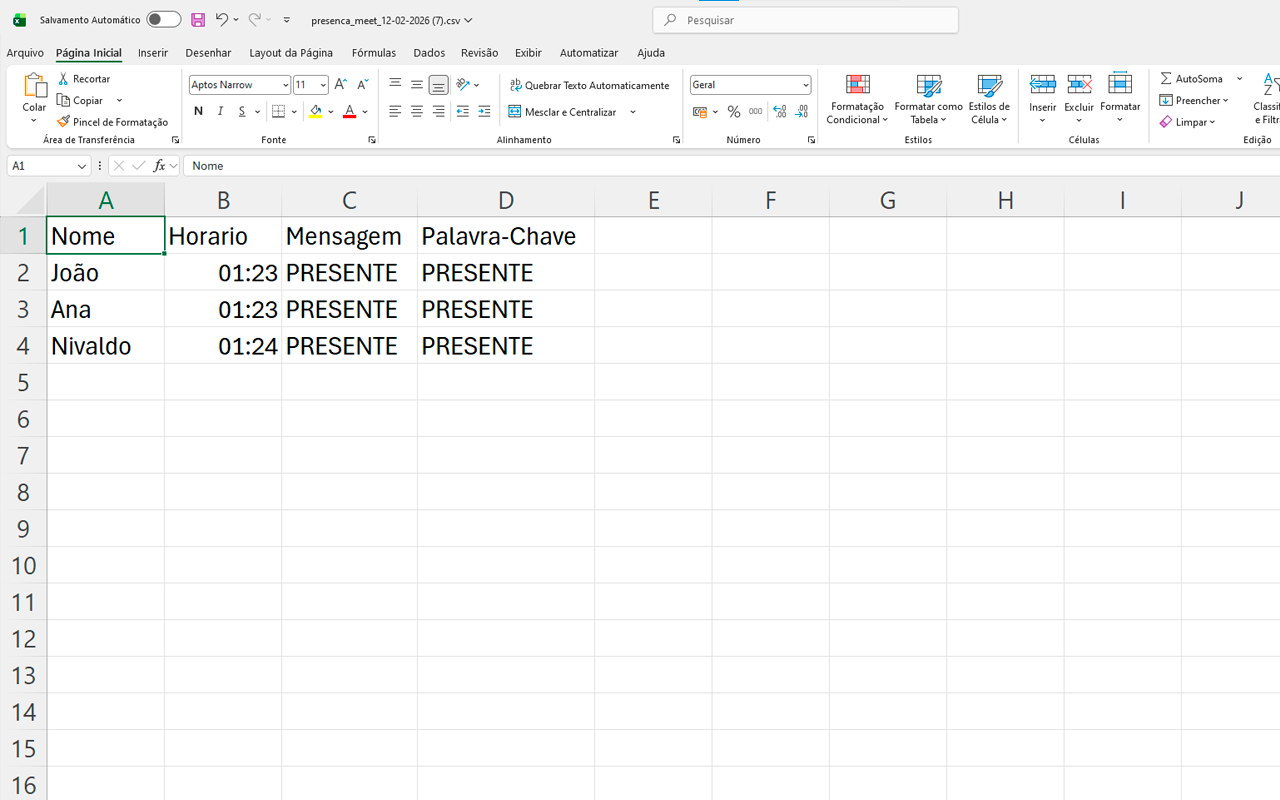This screenshot has height=800, width=1280.
Task: Decrease cell indent
Action: click(x=462, y=112)
